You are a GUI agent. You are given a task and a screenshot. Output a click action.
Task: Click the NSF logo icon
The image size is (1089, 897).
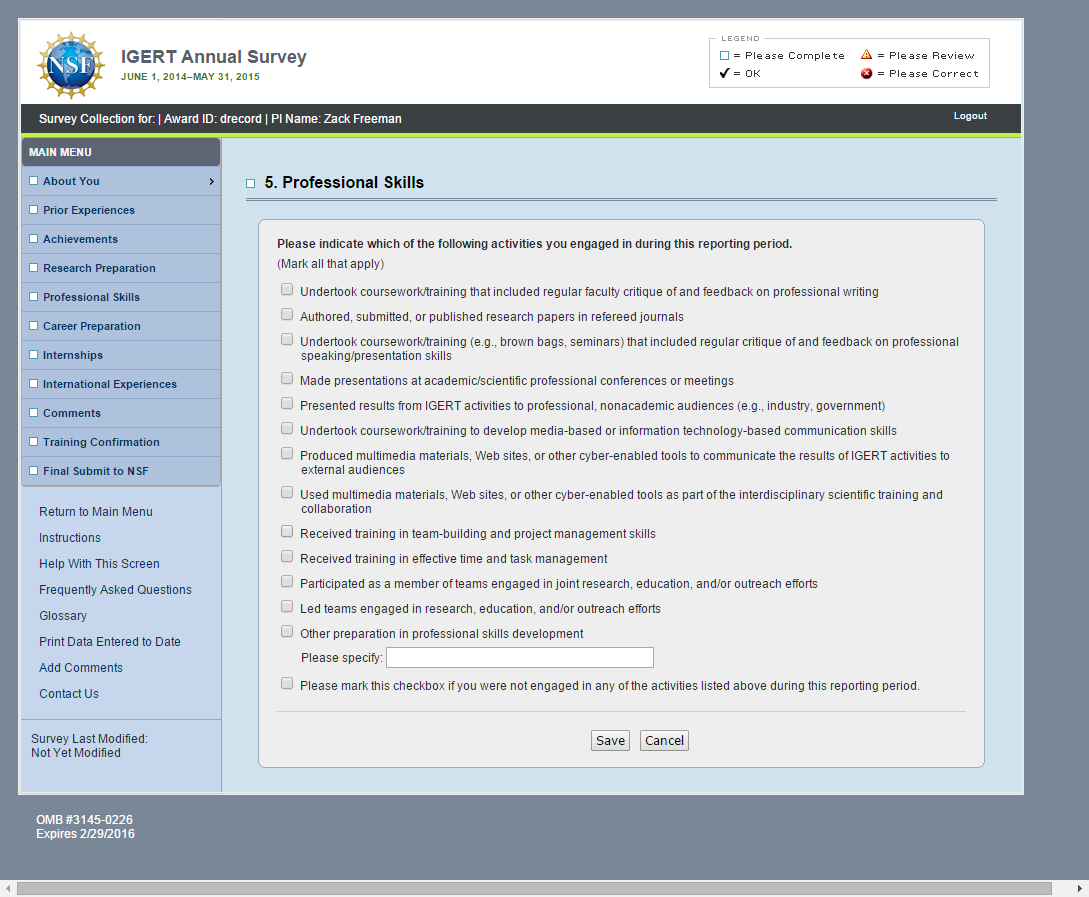pyautogui.click(x=70, y=65)
